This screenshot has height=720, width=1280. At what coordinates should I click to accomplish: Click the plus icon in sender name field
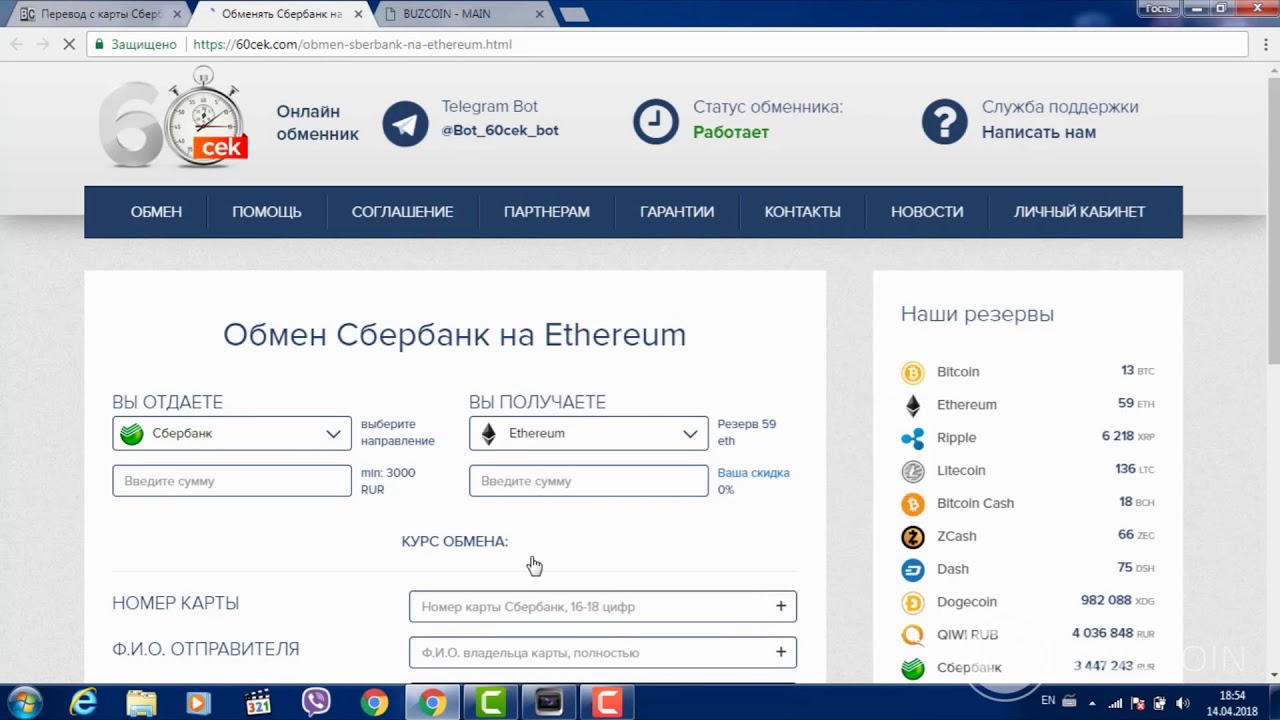coord(781,652)
